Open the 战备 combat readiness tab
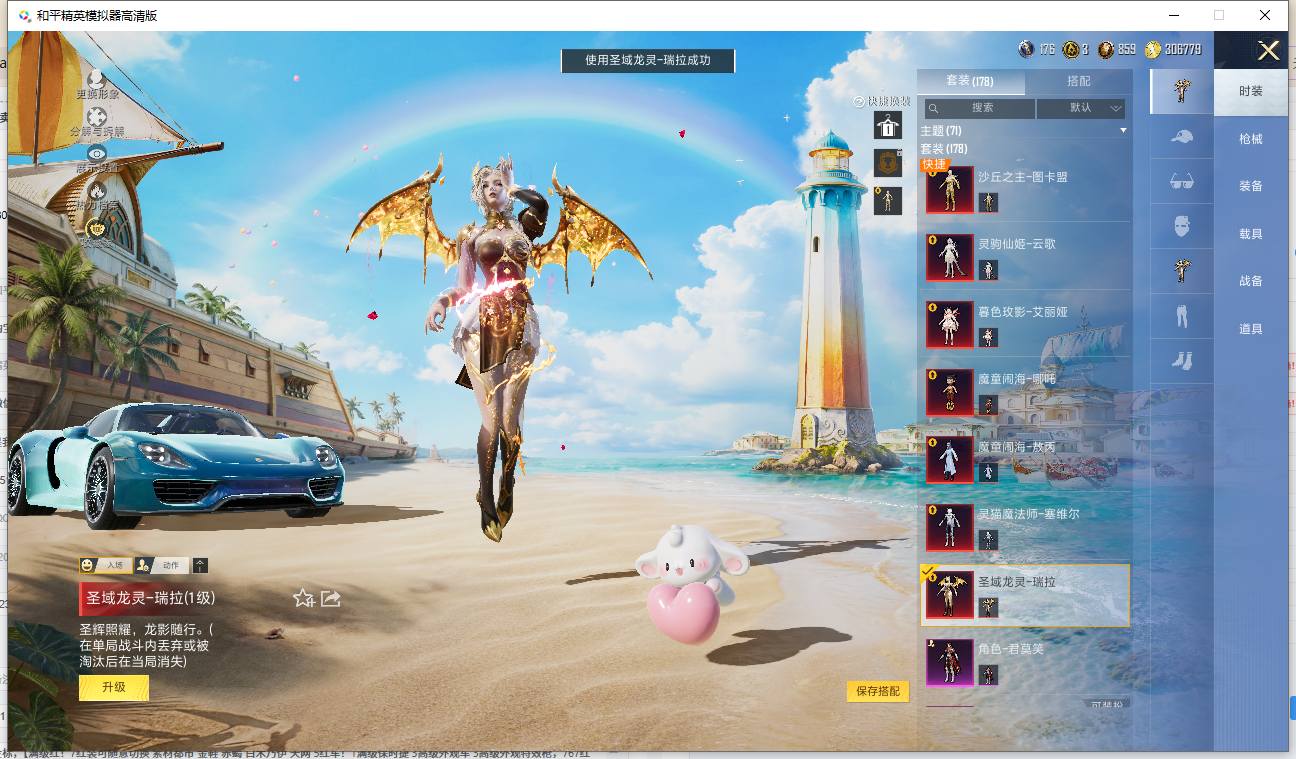The height and width of the screenshot is (759, 1296). point(1251,281)
